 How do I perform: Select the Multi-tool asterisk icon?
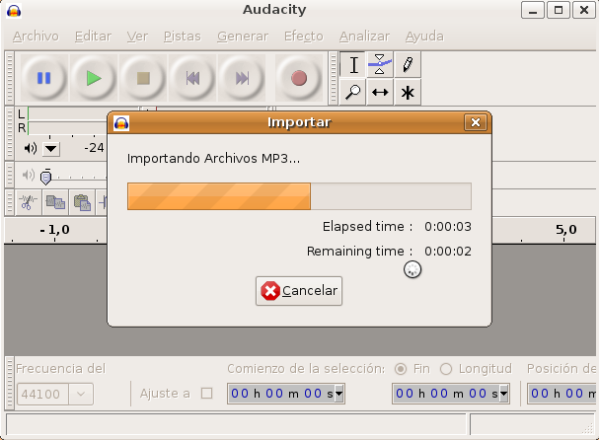pyautogui.click(x=407, y=92)
